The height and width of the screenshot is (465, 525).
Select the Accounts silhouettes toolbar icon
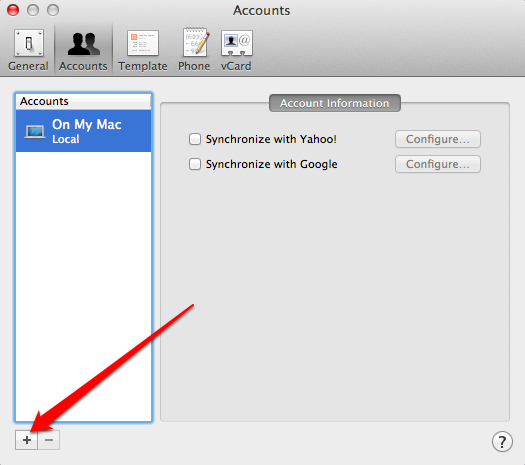pyautogui.click(x=83, y=44)
